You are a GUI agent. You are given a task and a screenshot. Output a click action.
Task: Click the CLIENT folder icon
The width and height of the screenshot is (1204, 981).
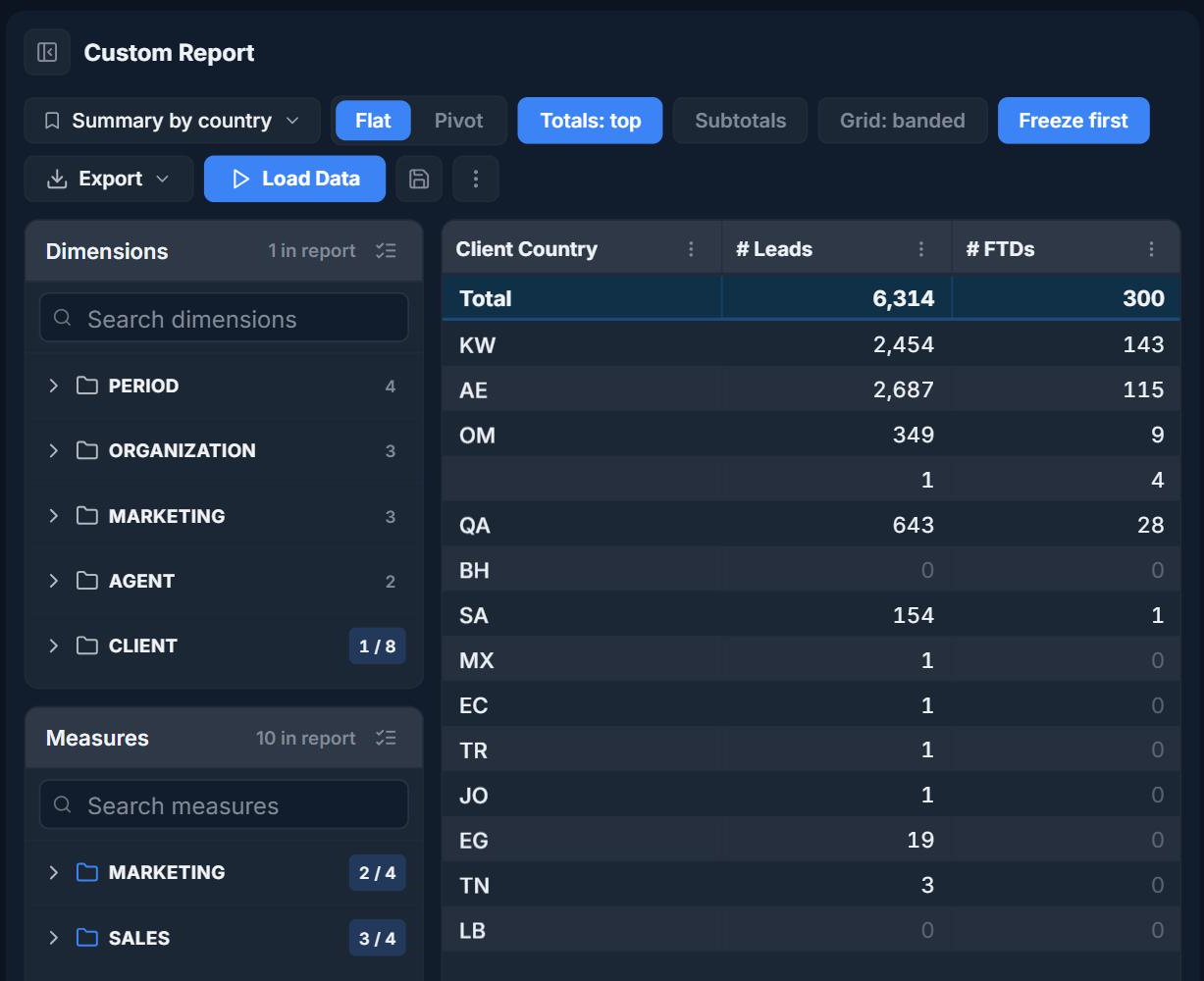(87, 645)
